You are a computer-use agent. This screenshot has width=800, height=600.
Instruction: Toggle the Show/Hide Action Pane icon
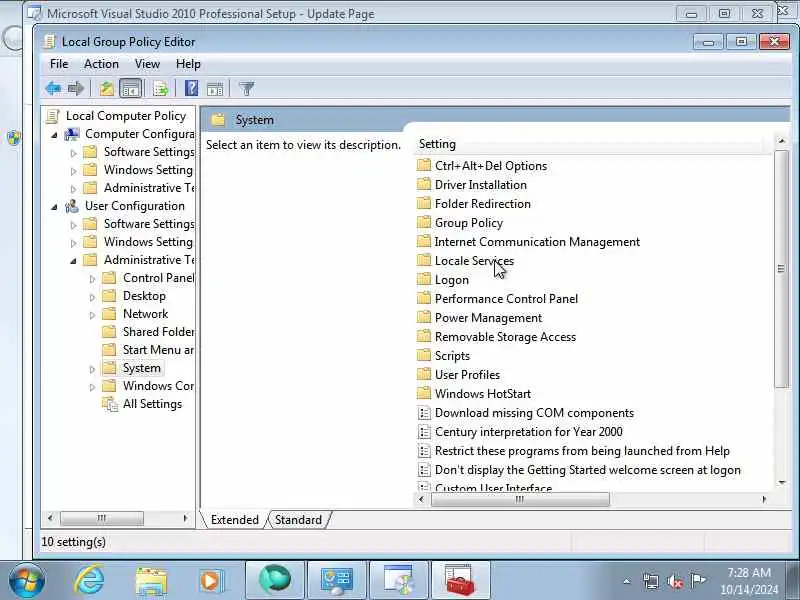point(215,89)
